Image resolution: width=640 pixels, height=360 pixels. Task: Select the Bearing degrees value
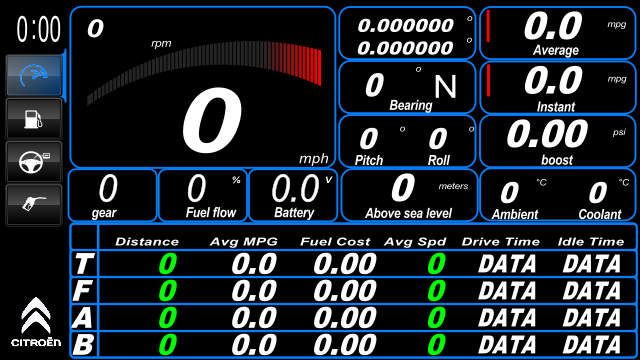(x=374, y=85)
